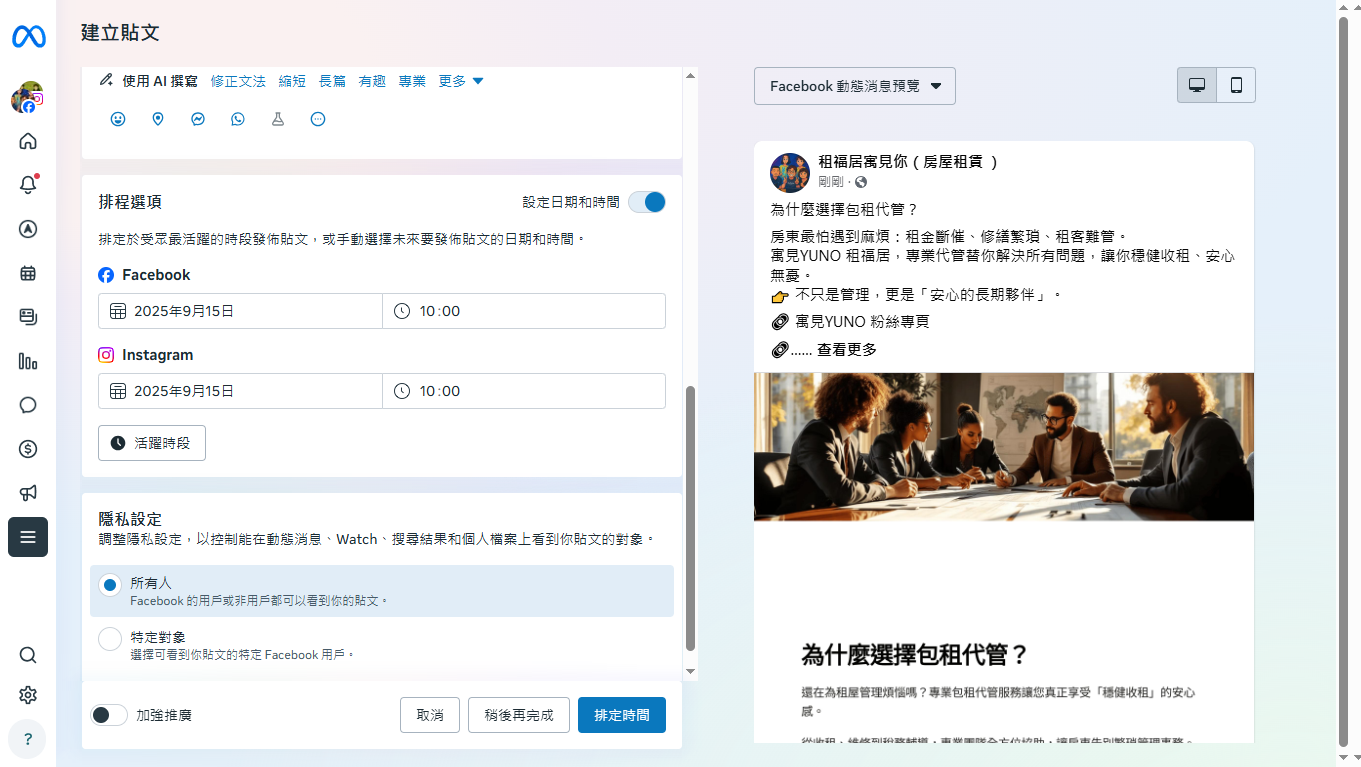Open the insights bar chart icon

[28, 361]
